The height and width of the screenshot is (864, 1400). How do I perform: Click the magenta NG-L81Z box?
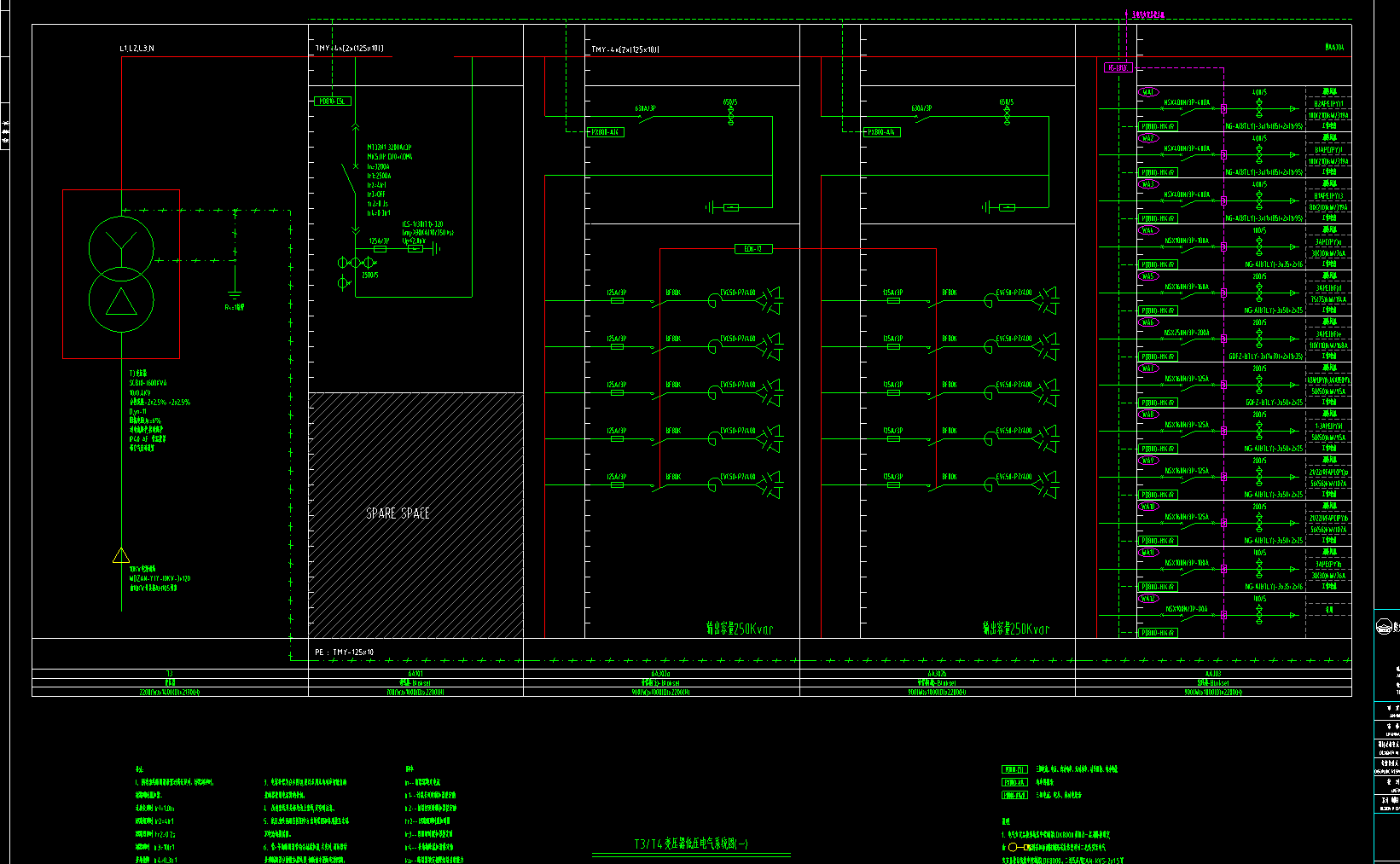[1118, 67]
